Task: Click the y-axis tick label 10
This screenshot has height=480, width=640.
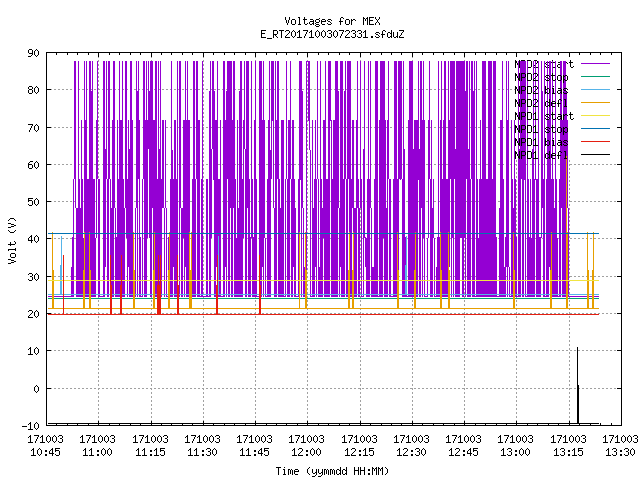Action: coord(33,351)
